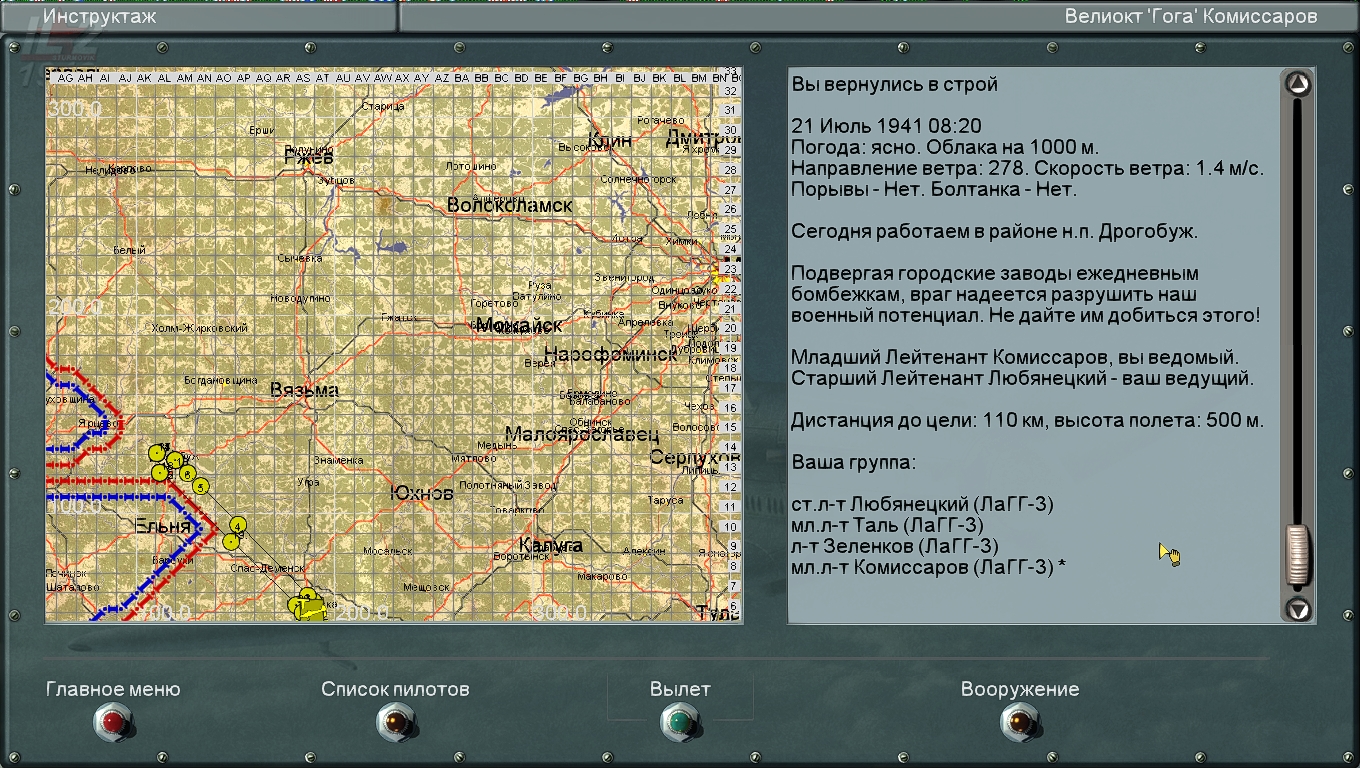Click Новодугино on the map
The width and height of the screenshot is (1360, 768).
pos(300,298)
